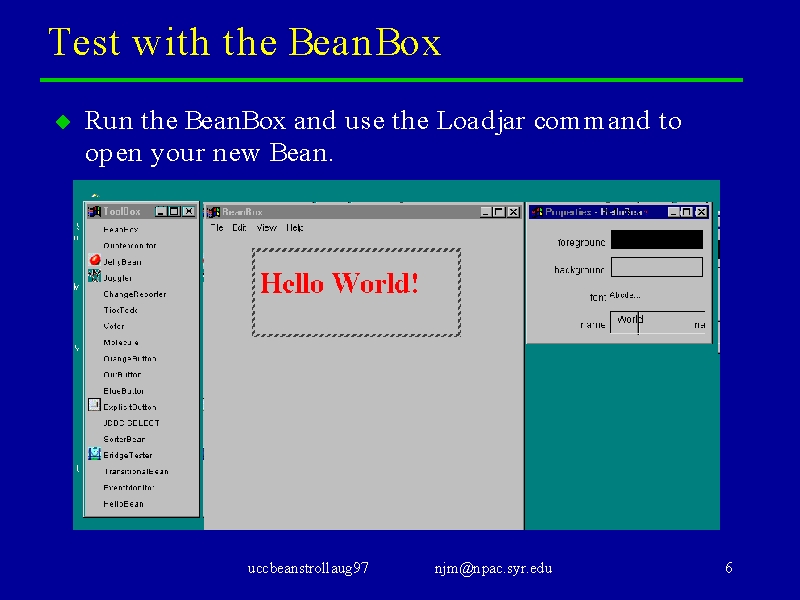Select 'JDBC SELECT' in the ToolBox
This screenshot has height=600, width=800.
click(x=132, y=423)
